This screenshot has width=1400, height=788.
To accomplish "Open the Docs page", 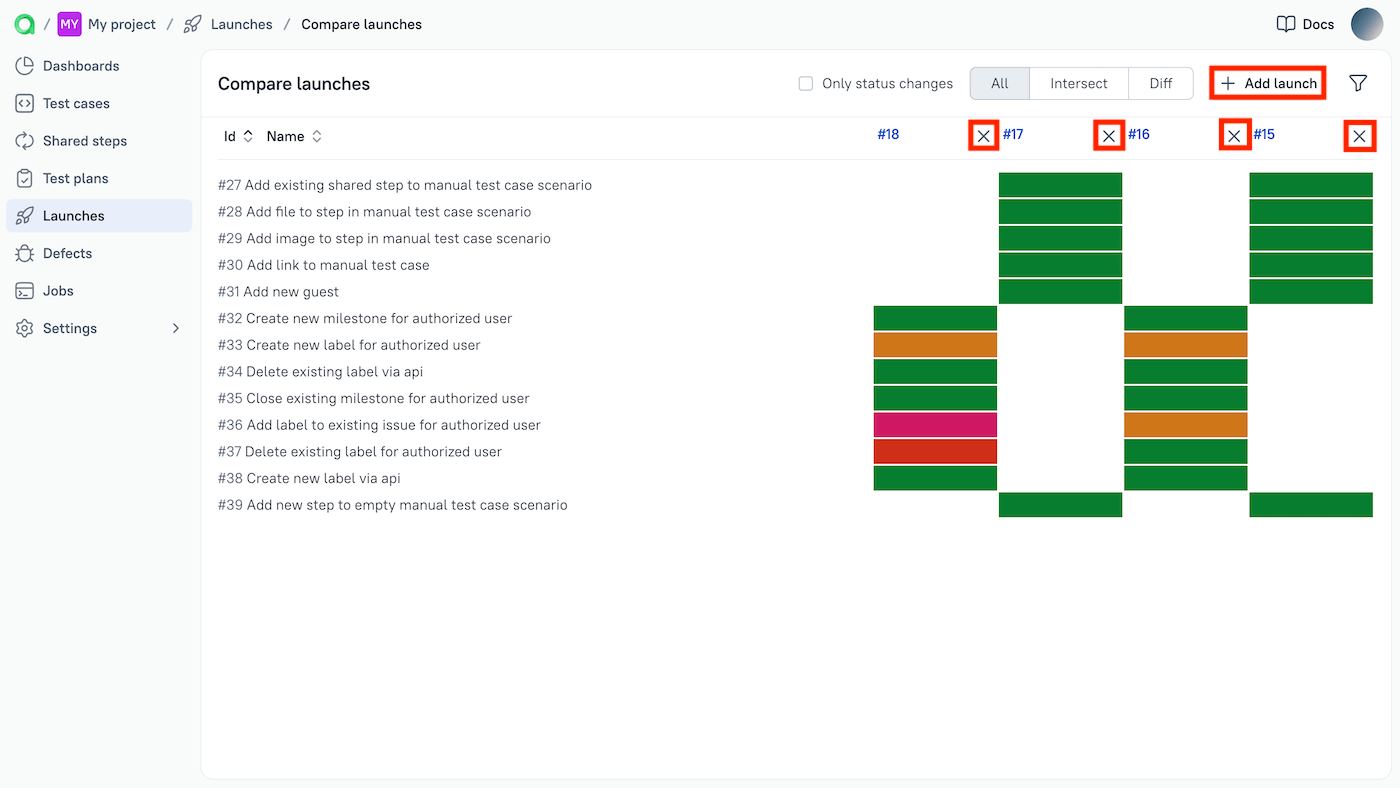I will tap(1304, 23).
